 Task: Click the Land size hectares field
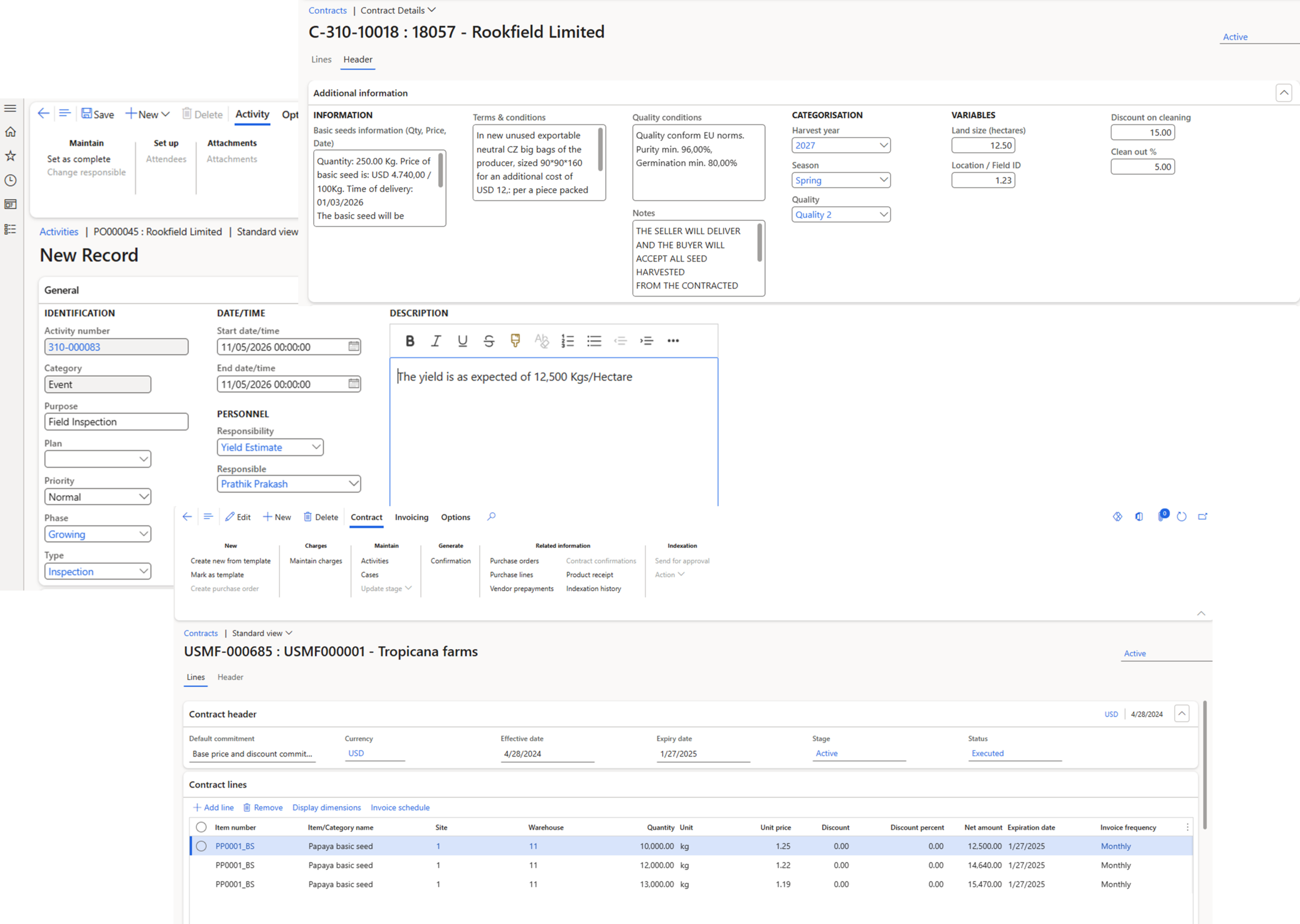pyautogui.click(x=983, y=145)
